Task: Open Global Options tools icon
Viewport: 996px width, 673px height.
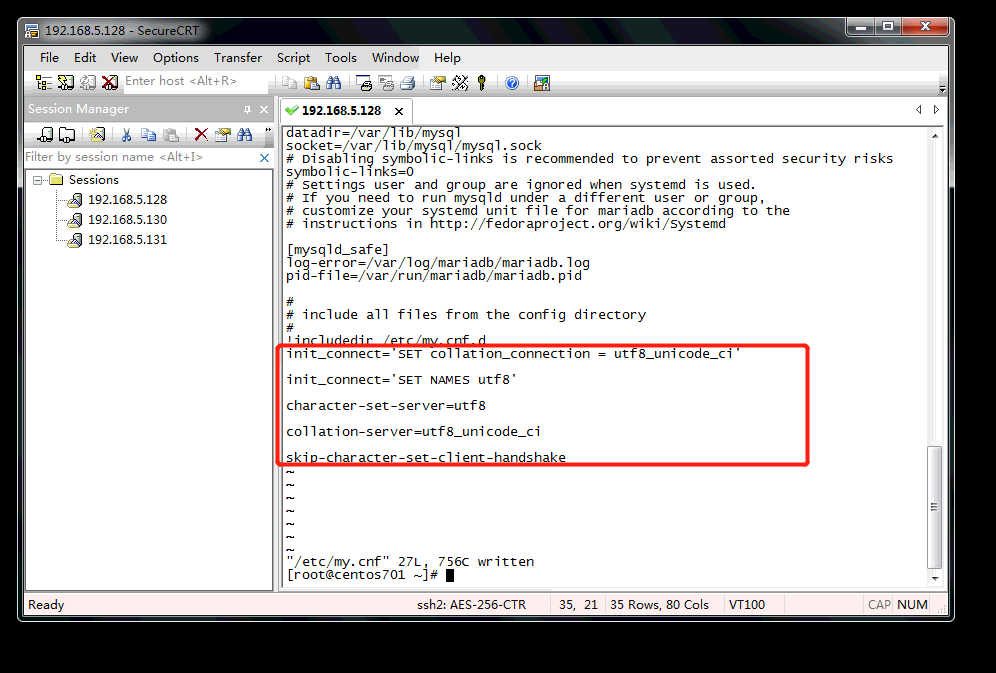Action: (460, 83)
